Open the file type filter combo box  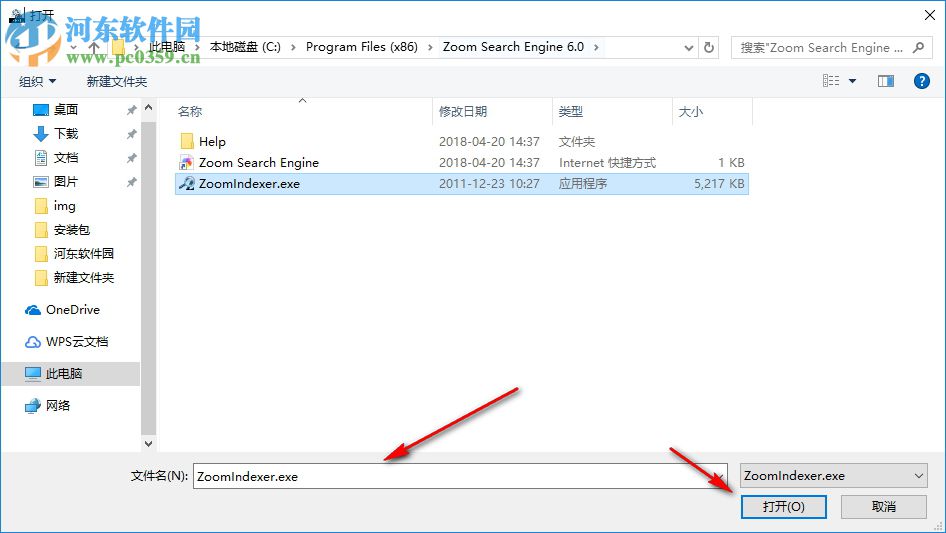pos(834,476)
